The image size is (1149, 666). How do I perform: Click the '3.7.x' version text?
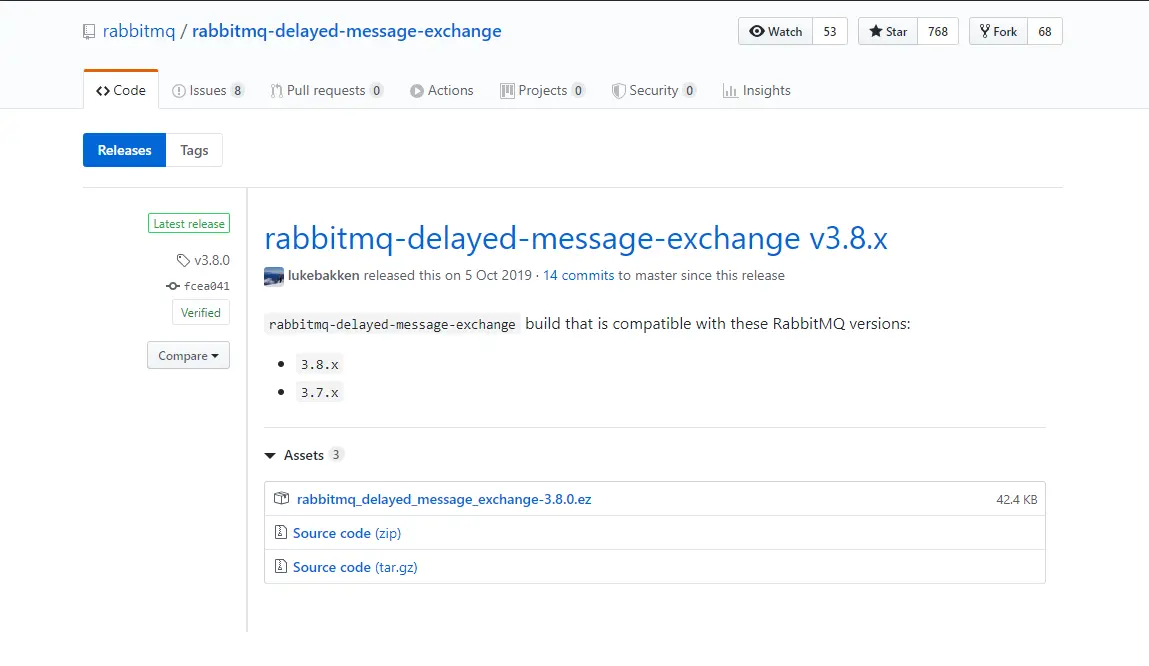(x=319, y=392)
